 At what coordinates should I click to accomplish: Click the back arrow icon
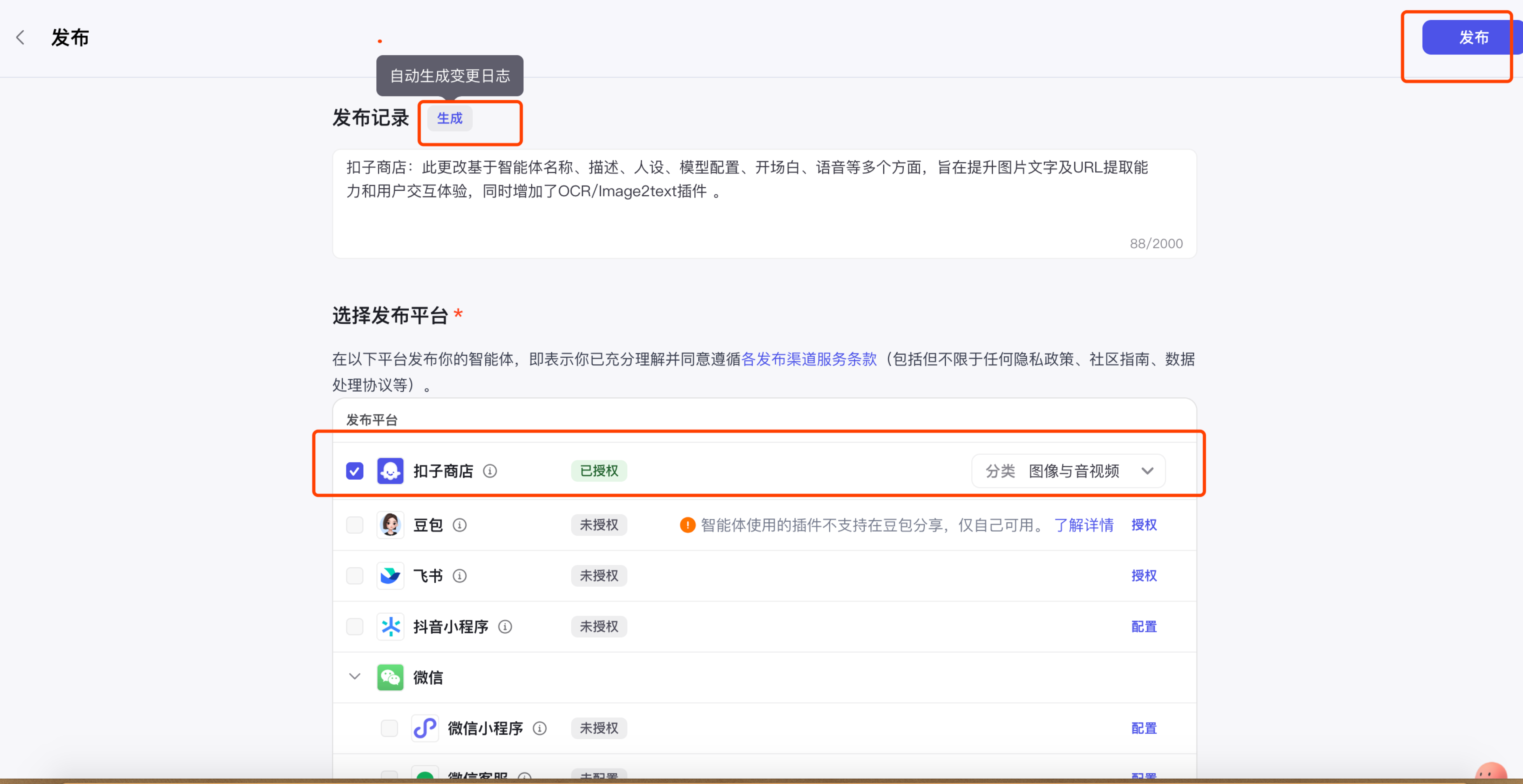[x=20, y=38]
